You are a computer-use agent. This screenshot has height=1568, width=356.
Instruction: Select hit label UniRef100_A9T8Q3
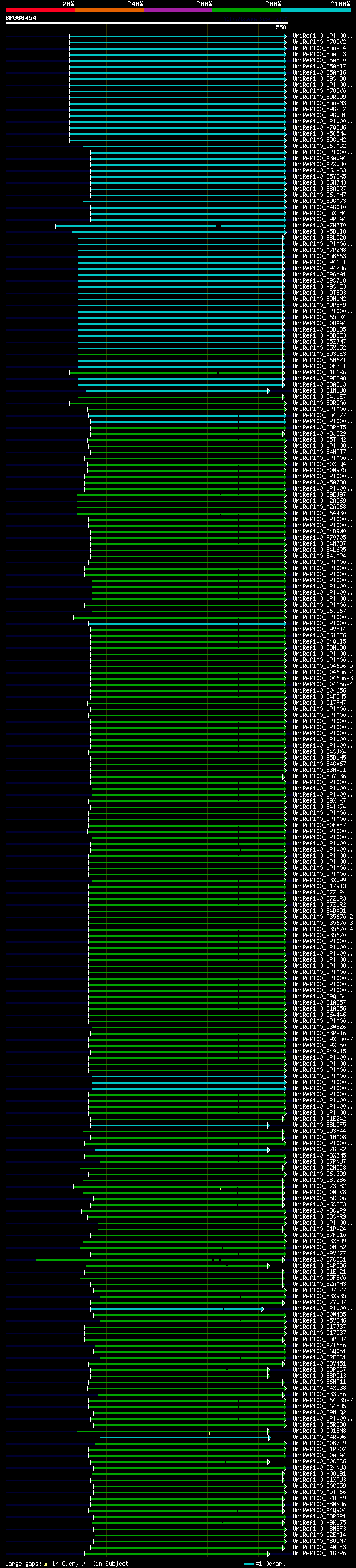[319, 293]
